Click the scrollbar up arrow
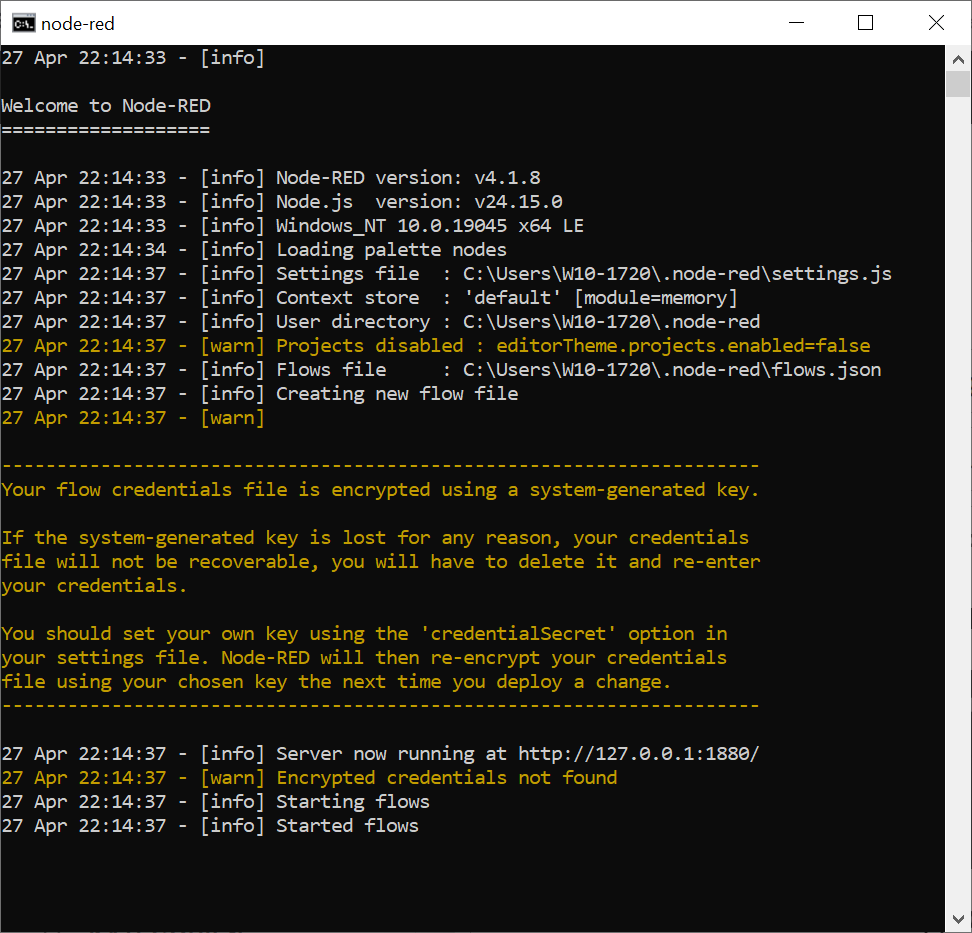This screenshot has width=972, height=933. [x=958, y=60]
